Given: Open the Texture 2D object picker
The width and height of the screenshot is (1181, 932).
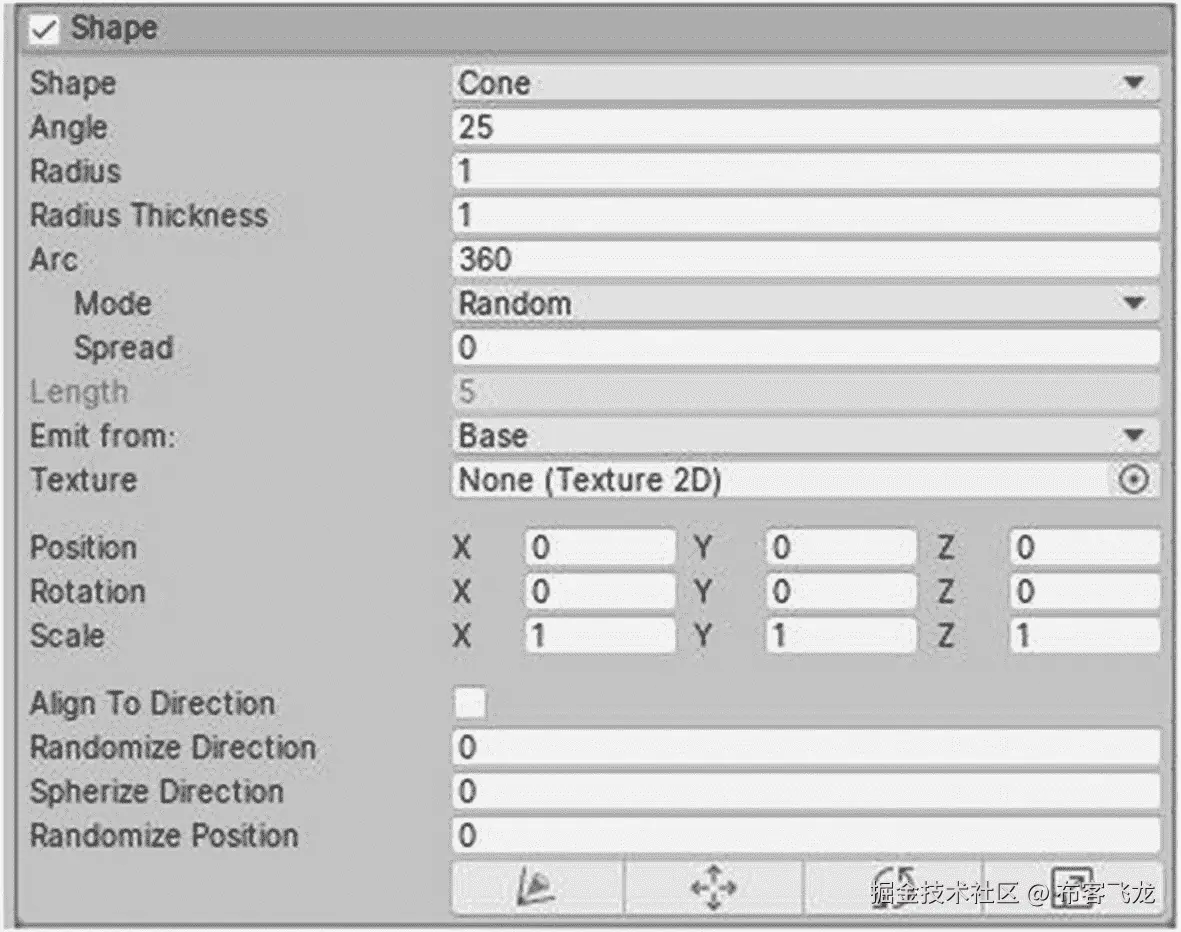Looking at the screenshot, I should 1133,481.
